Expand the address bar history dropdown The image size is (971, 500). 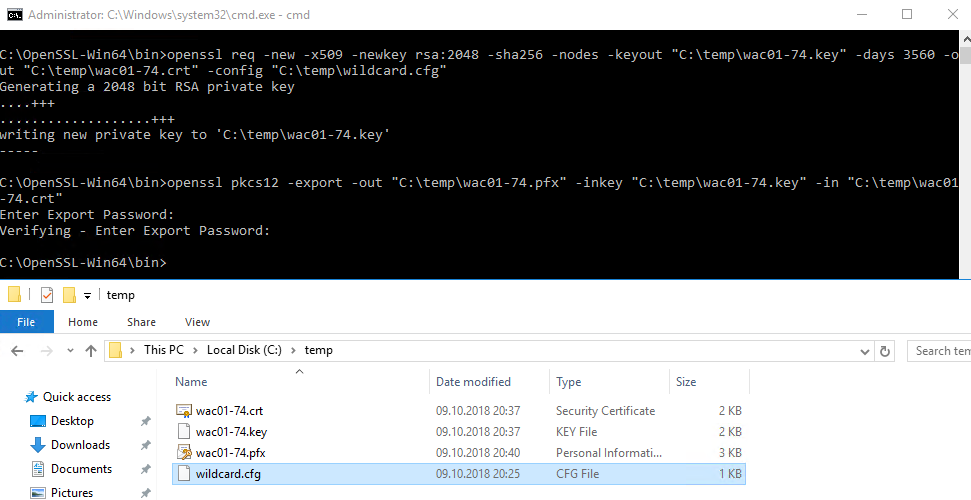point(865,351)
